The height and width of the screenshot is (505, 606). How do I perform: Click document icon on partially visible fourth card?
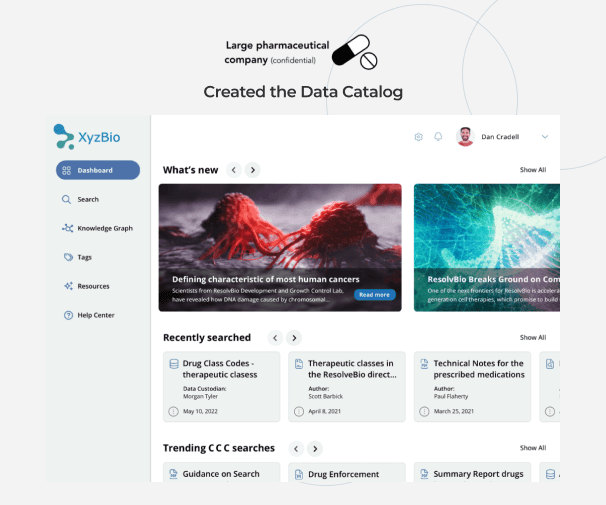click(x=550, y=364)
